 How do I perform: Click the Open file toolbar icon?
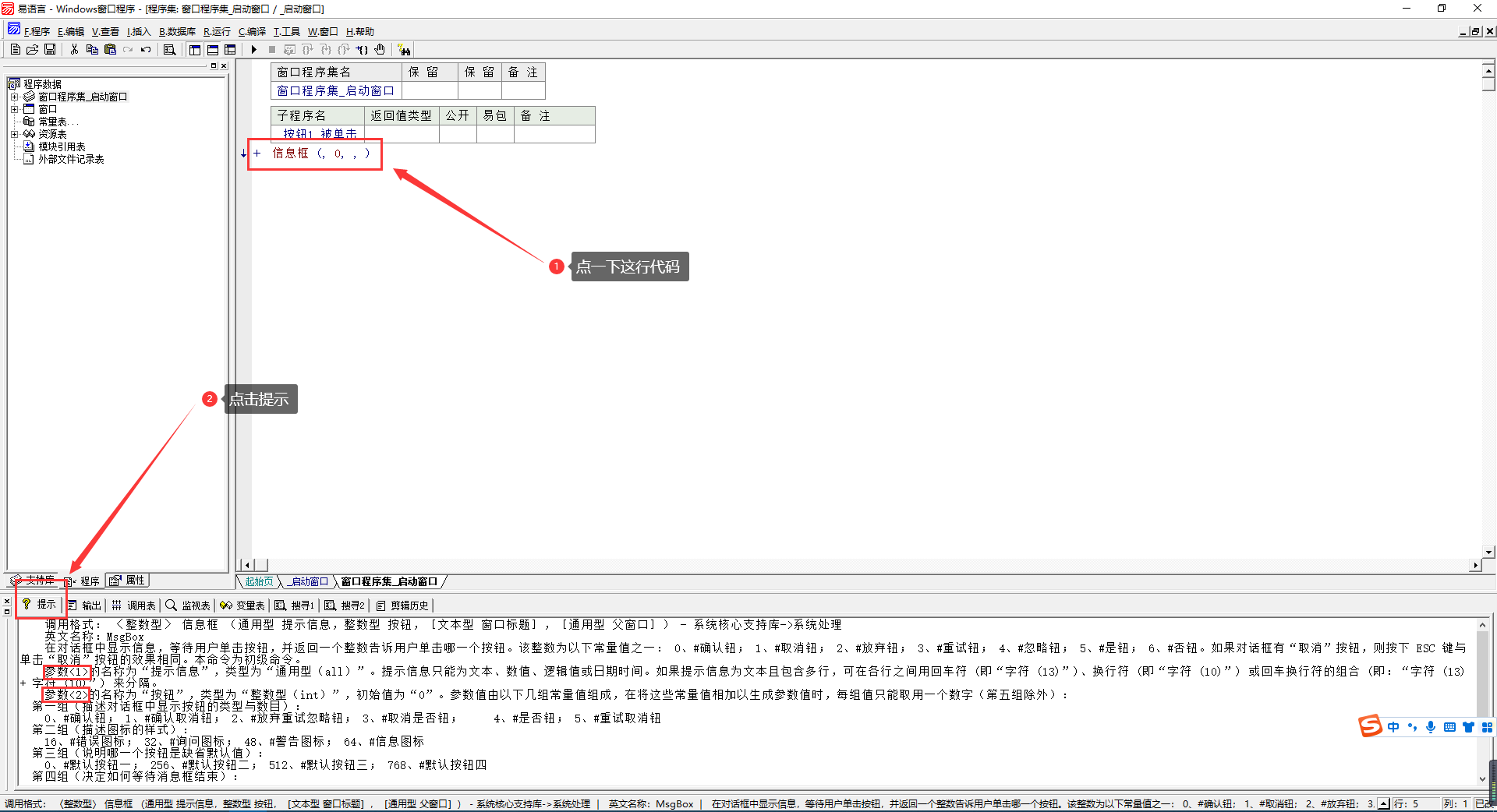pos(33,49)
